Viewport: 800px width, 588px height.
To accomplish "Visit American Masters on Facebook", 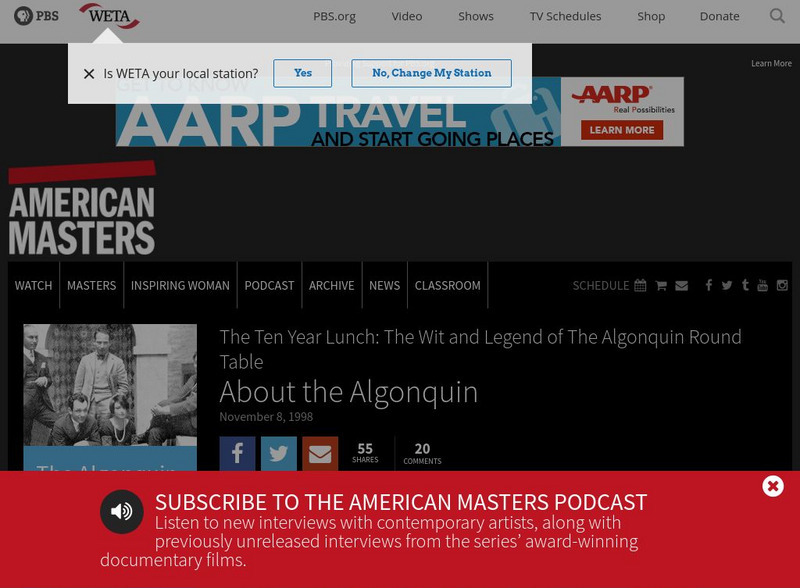I will tap(709, 285).
